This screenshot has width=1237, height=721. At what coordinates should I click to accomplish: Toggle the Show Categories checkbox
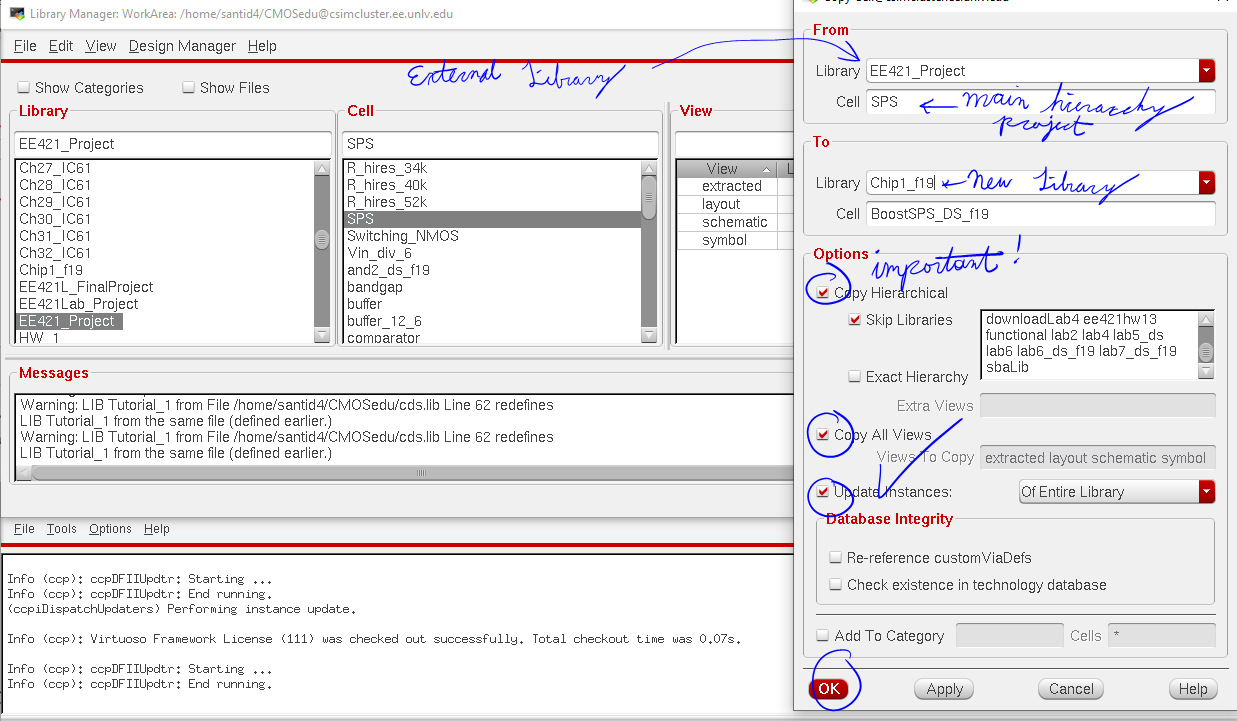point(24,88)
